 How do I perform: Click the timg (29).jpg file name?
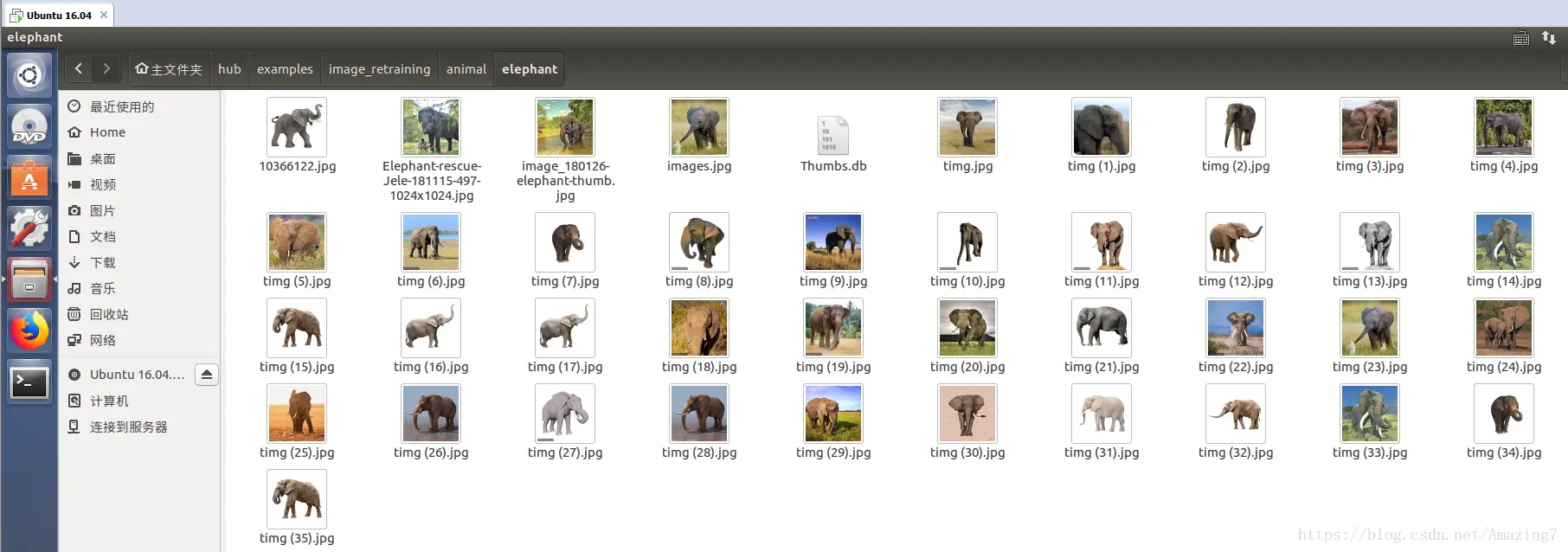(x=833, y=453)
